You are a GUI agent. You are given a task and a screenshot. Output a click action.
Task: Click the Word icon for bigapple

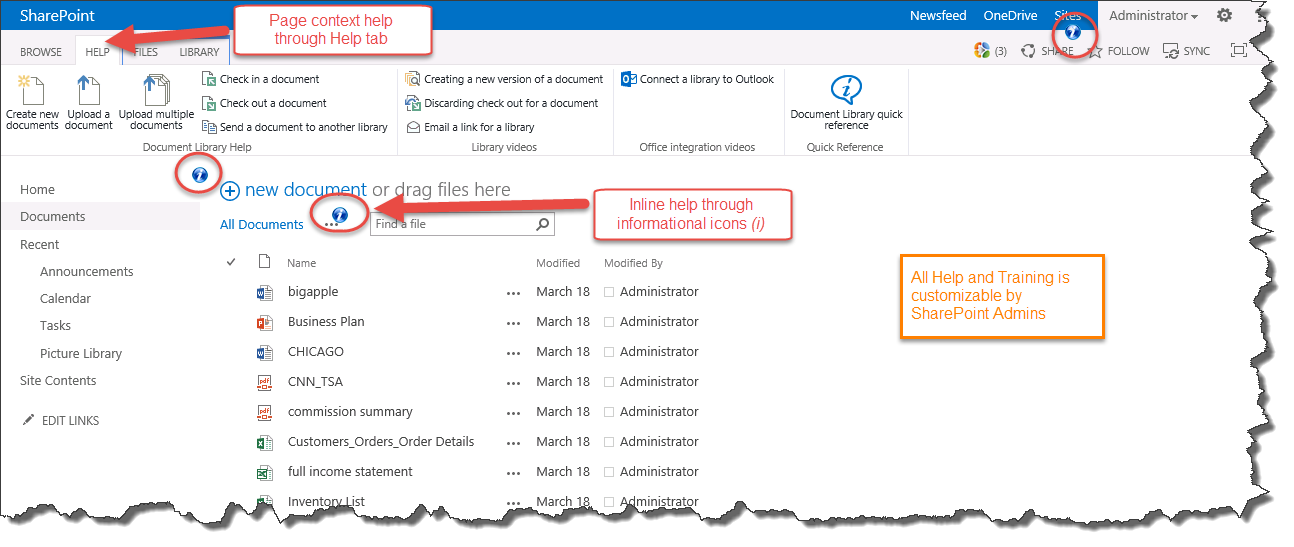tap(265, 292)
